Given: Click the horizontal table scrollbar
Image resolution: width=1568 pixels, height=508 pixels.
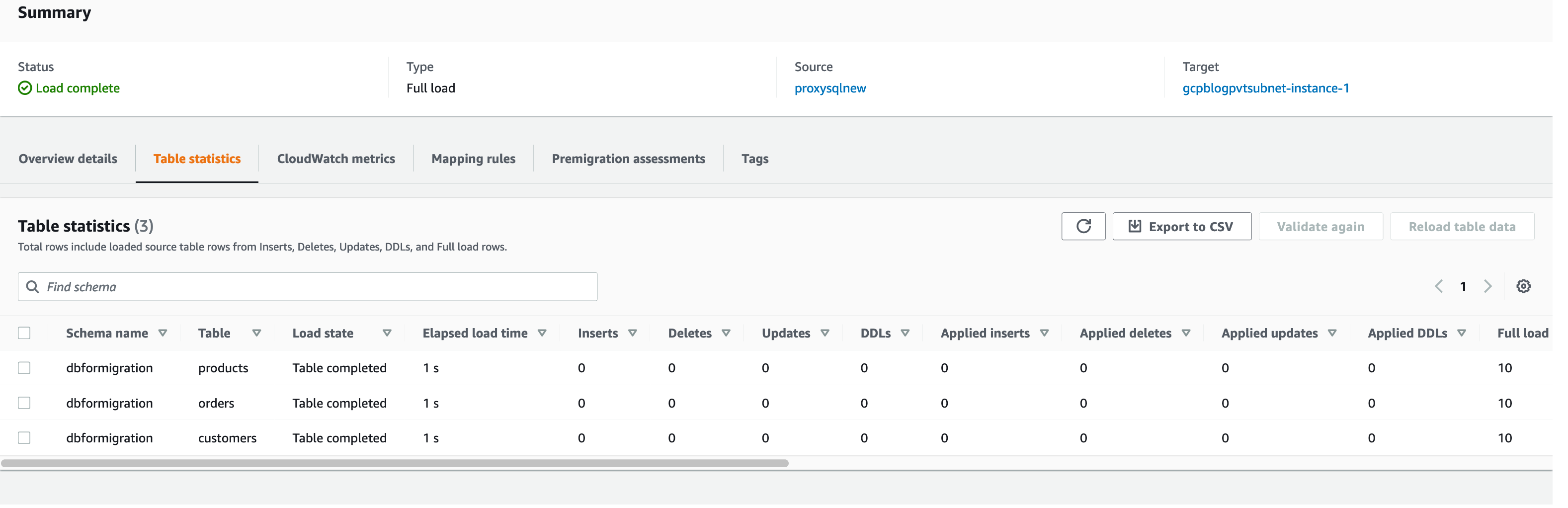Looking at the screenshot, I should (398, 468).
